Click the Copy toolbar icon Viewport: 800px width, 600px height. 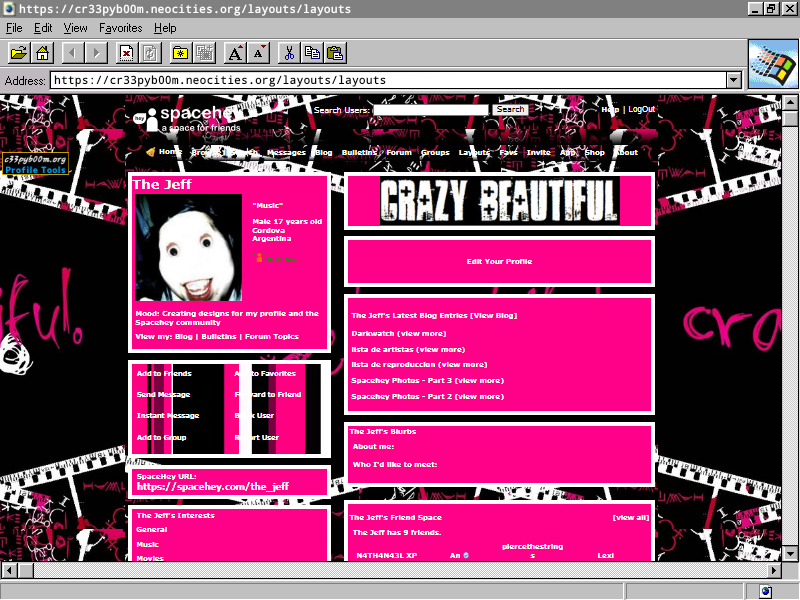pos(313,53)
